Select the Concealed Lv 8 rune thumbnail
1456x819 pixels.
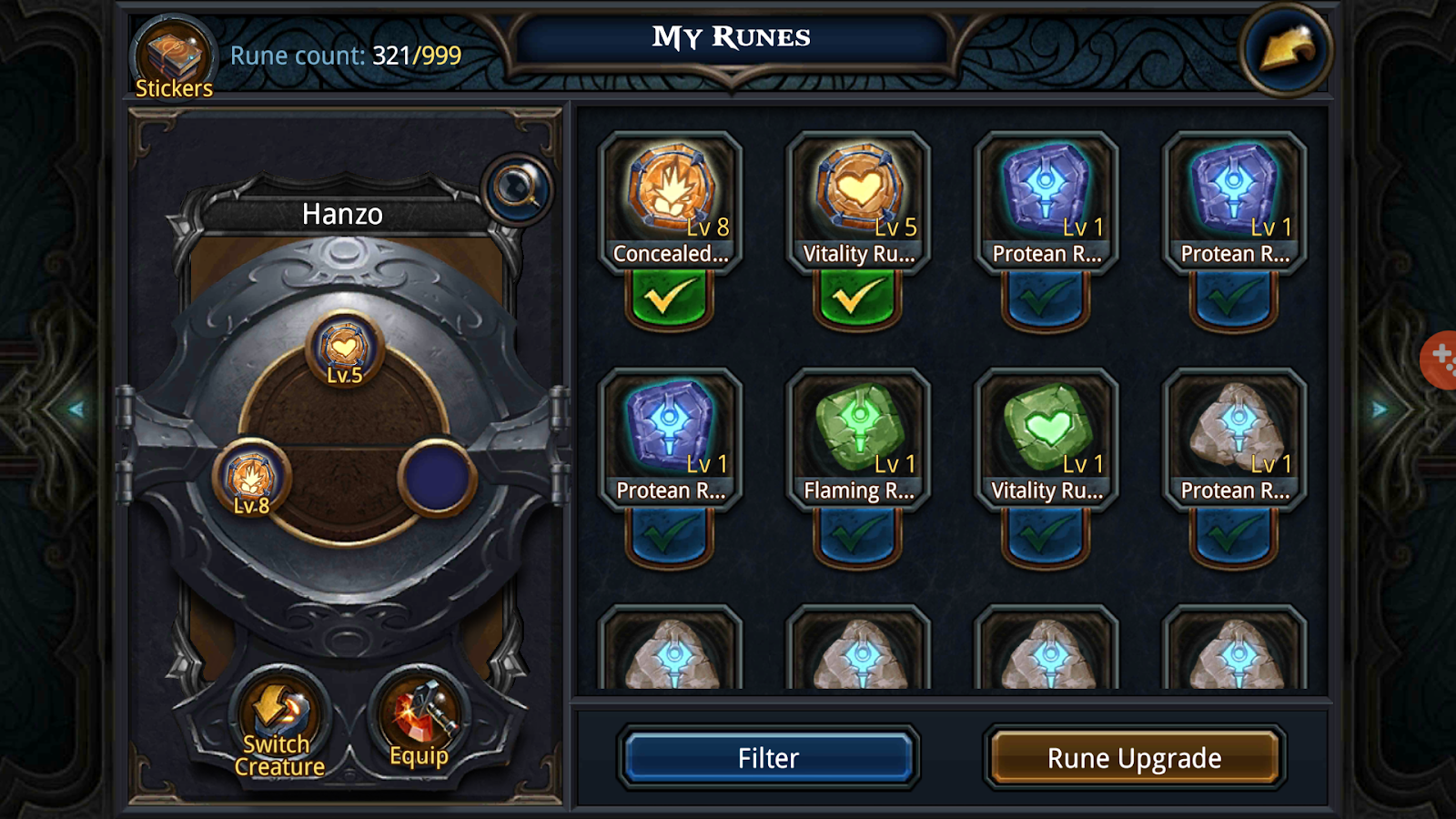[670, 202]
